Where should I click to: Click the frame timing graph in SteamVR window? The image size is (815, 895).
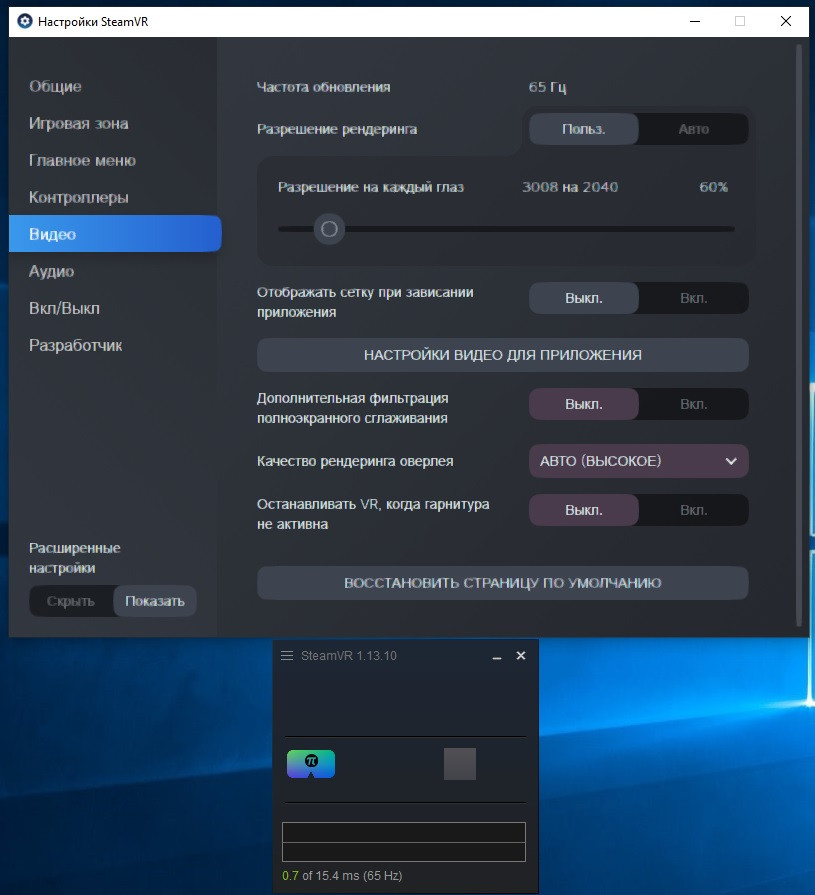404,842
